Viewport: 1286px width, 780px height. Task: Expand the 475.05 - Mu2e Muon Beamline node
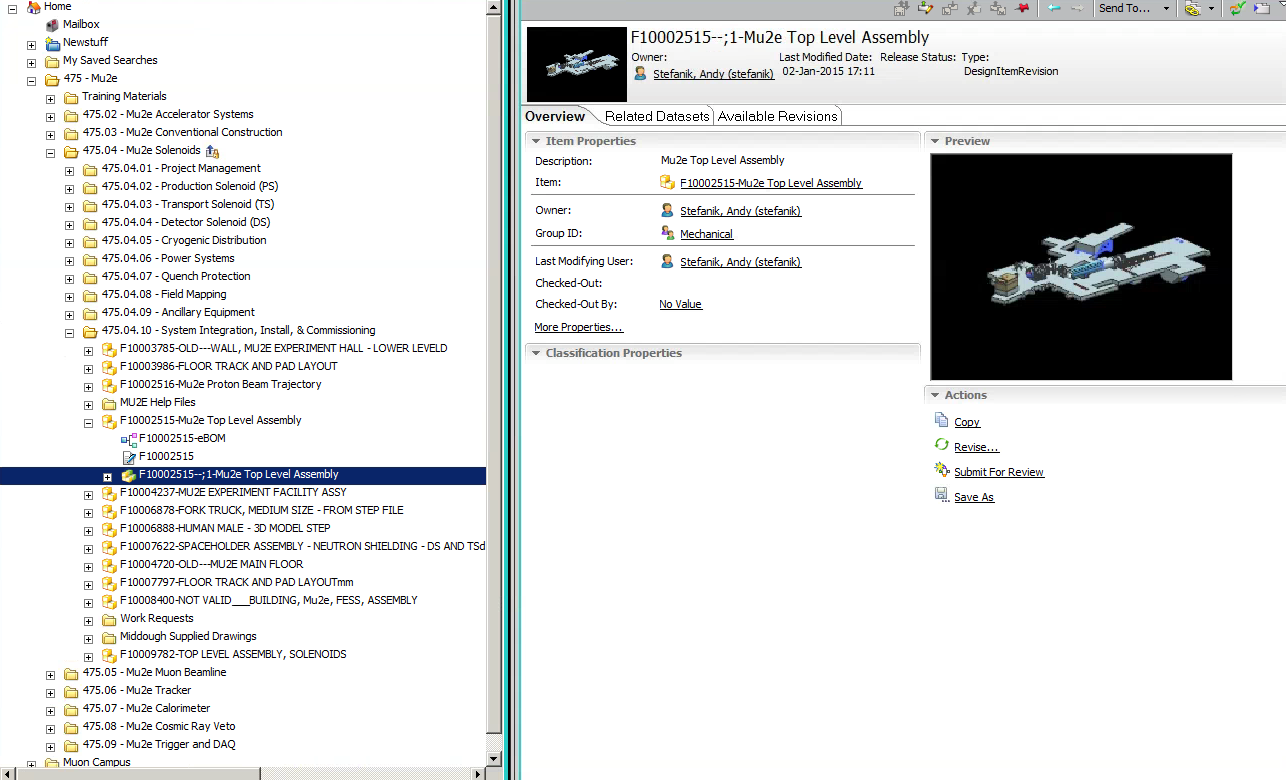pos(50,672)
